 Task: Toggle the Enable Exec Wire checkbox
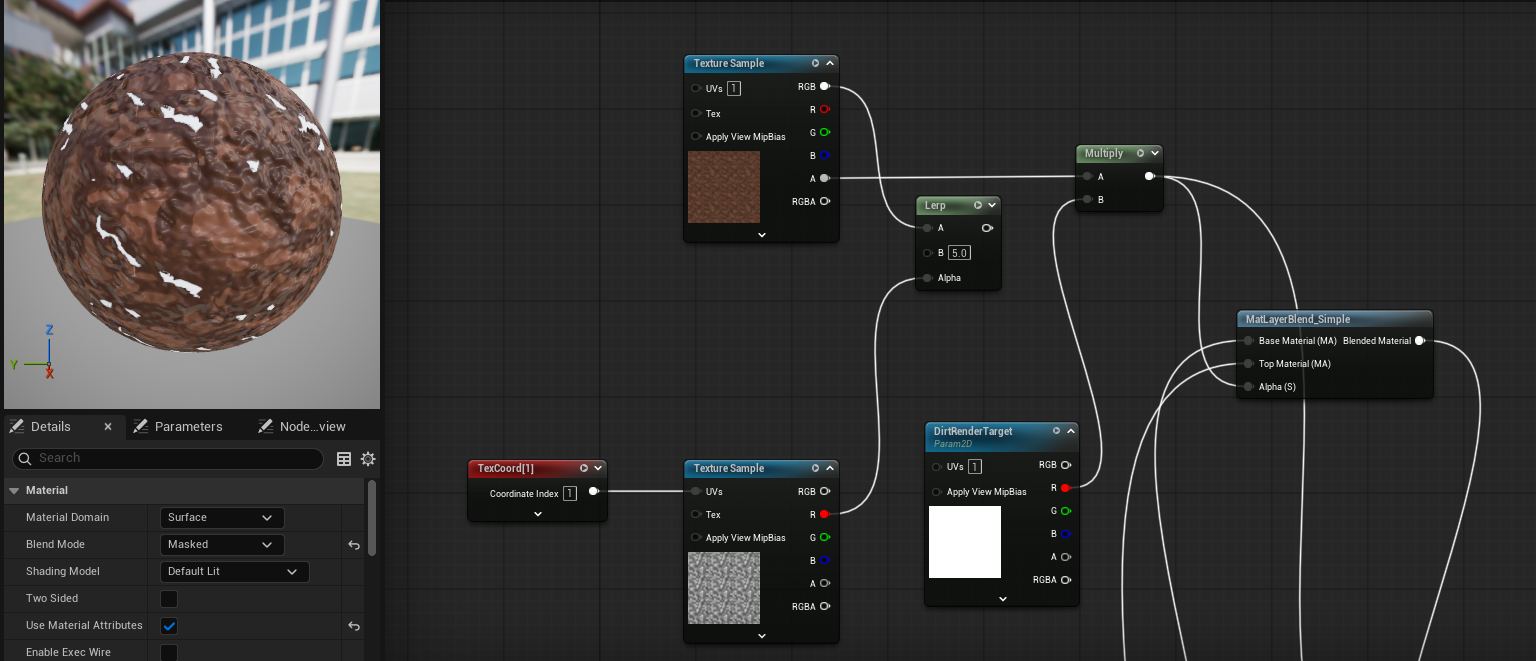tap(169, 653)
